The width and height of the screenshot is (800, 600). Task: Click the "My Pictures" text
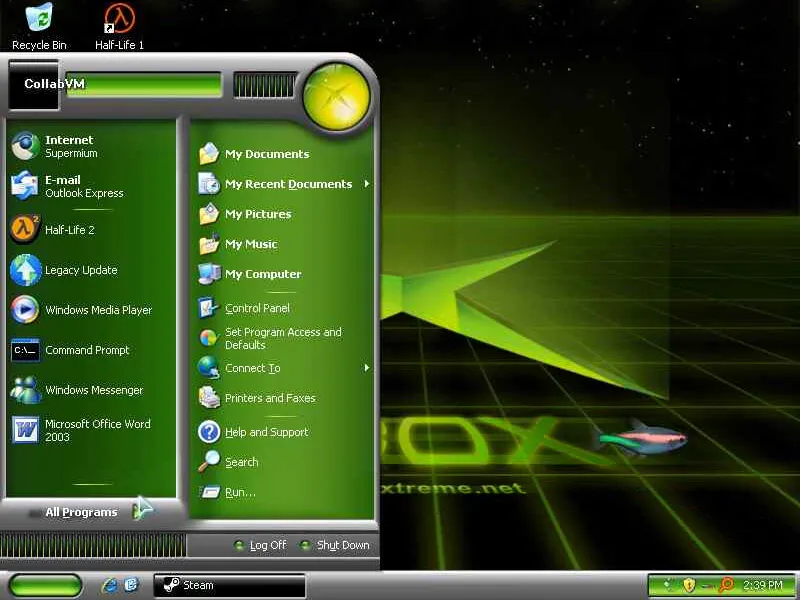click(x=258, y=214)
